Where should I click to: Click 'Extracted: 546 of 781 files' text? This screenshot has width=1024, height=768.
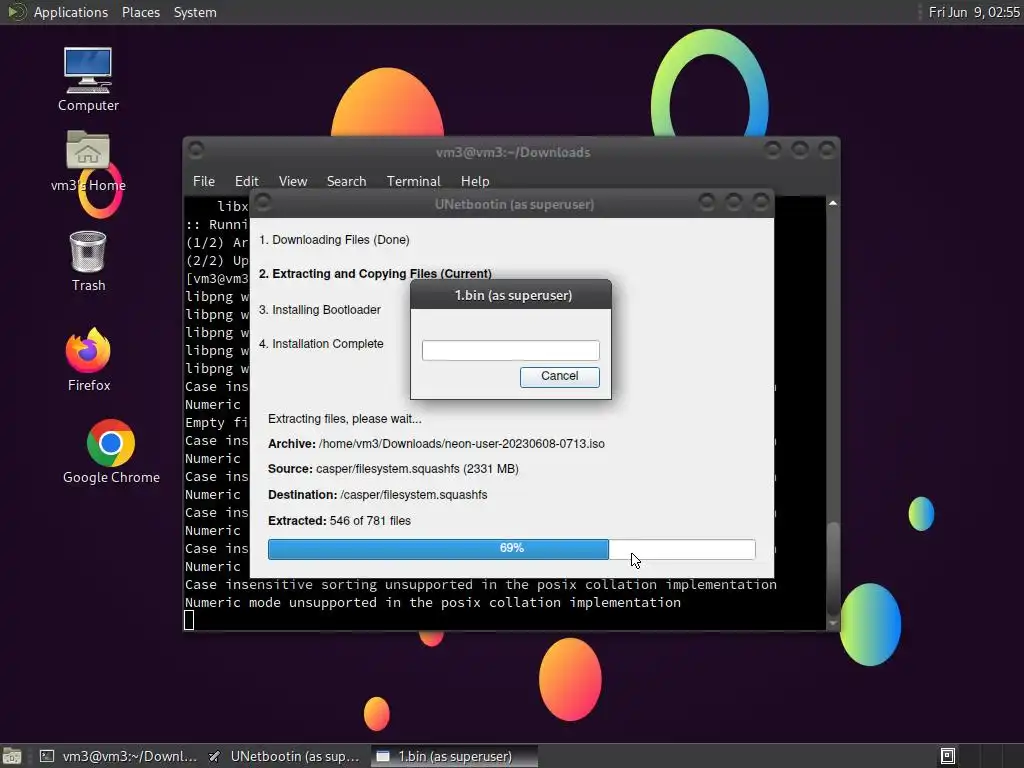coord(339,520)
